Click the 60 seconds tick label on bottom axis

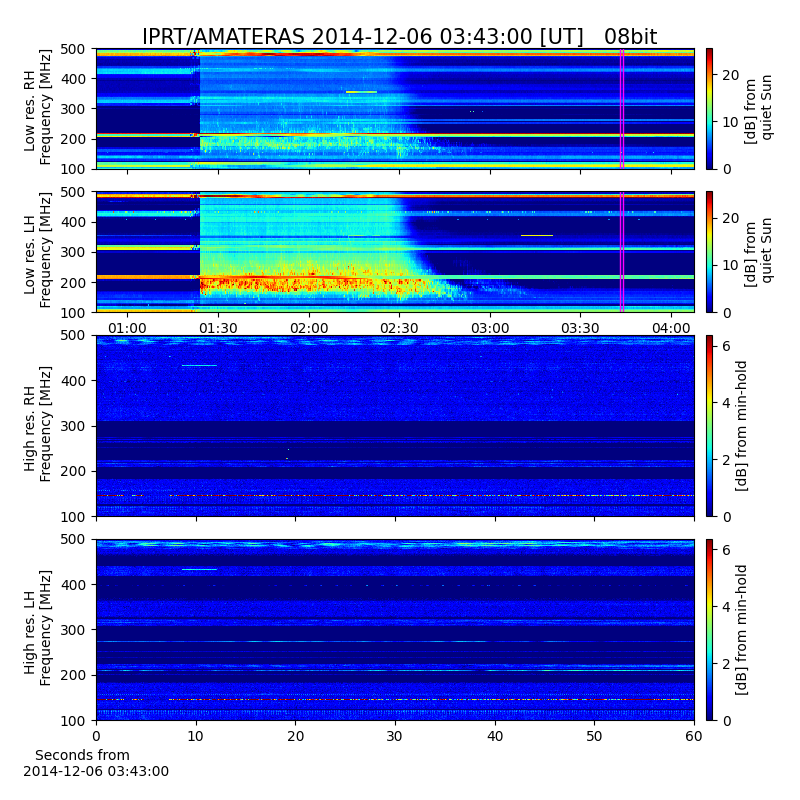694,736
